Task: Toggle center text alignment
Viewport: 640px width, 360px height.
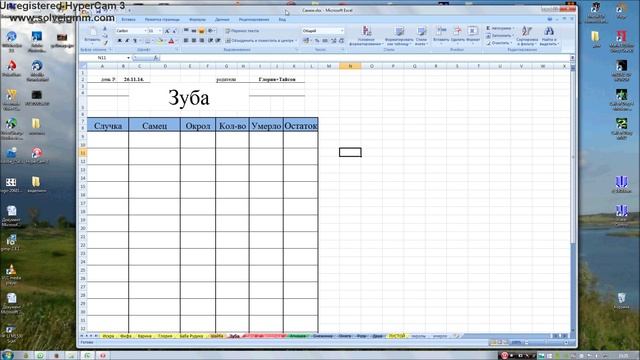Action: 194,41
